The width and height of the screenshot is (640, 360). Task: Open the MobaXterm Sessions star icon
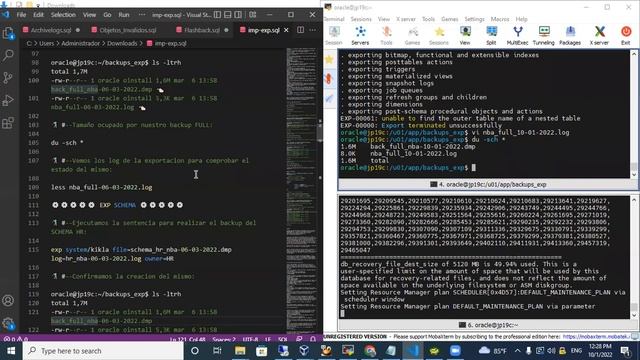439,36
